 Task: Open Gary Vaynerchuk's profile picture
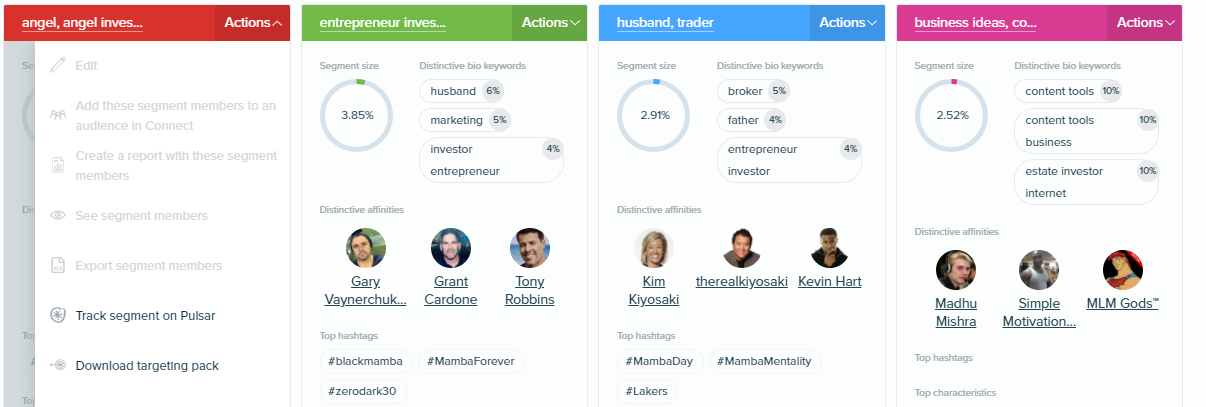tap(366, 248)
